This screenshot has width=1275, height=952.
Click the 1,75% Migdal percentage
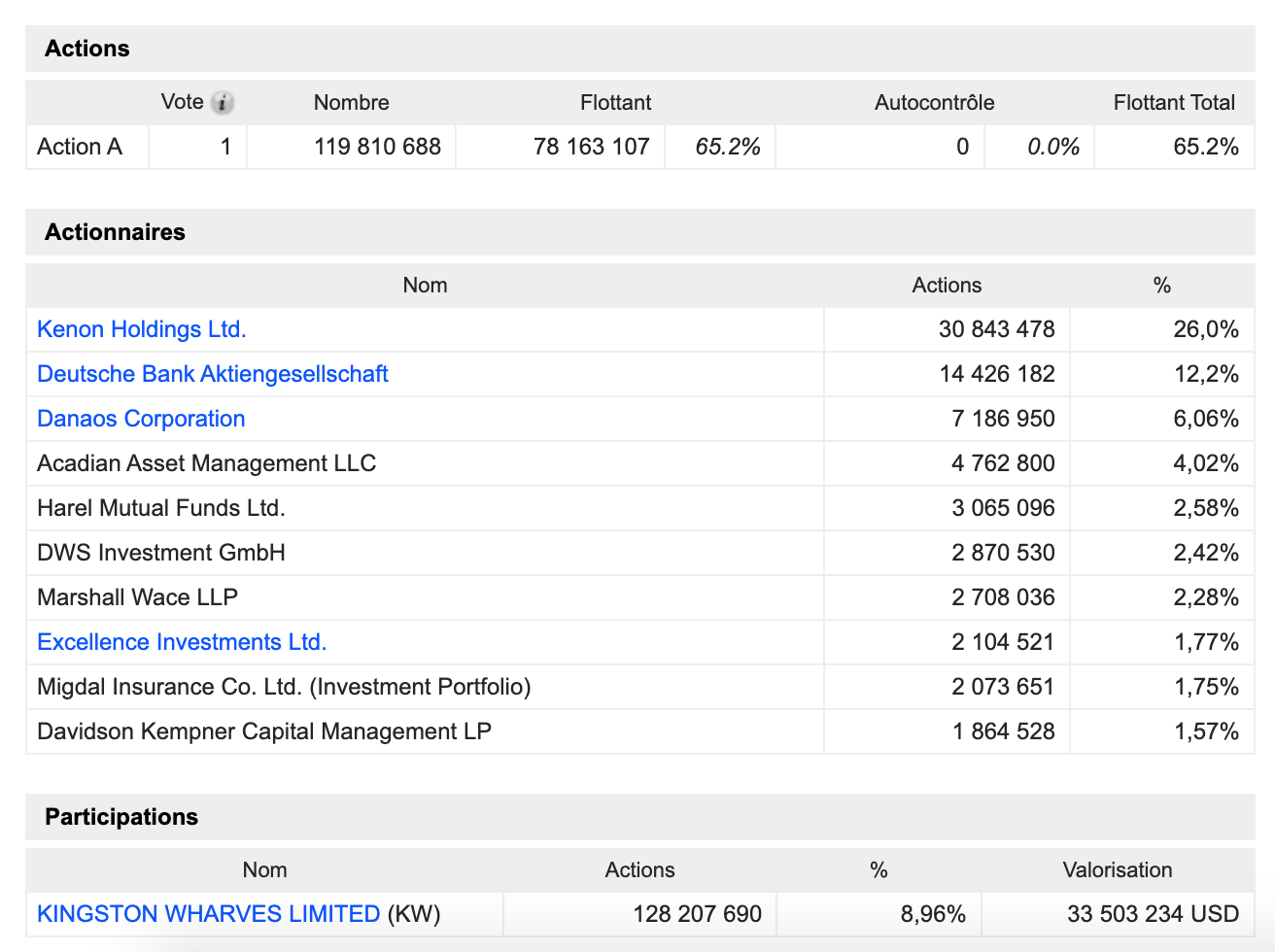(x=1206, y=687)
